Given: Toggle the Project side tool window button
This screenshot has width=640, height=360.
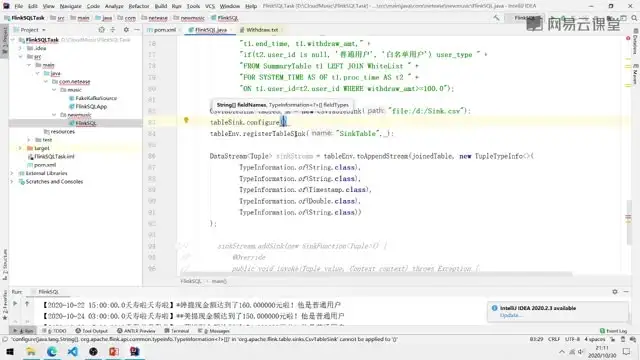Looking at the screenshot, I should coord(4,41).
